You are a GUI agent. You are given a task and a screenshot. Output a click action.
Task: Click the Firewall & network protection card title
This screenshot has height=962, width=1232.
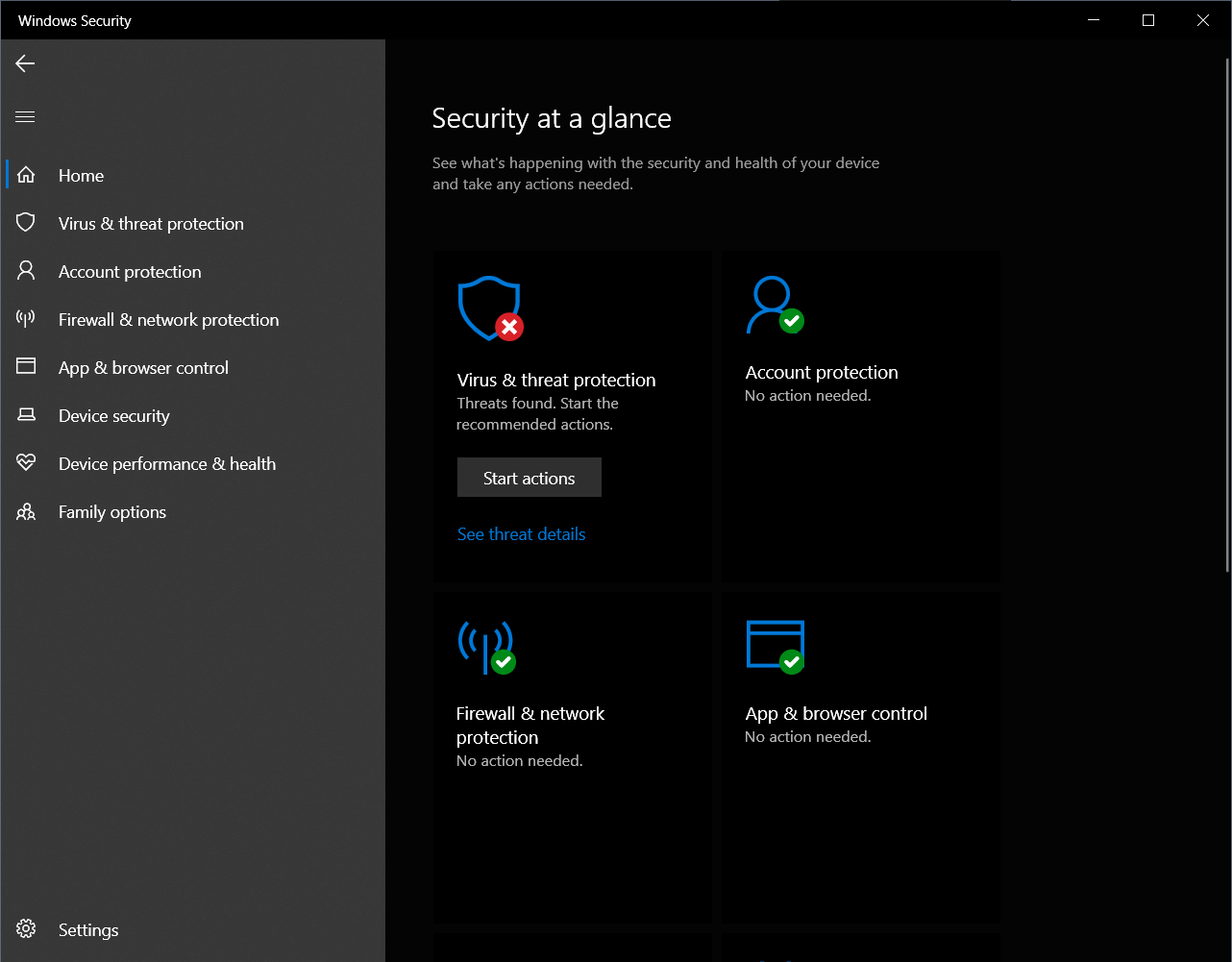[x=530, y=726]
